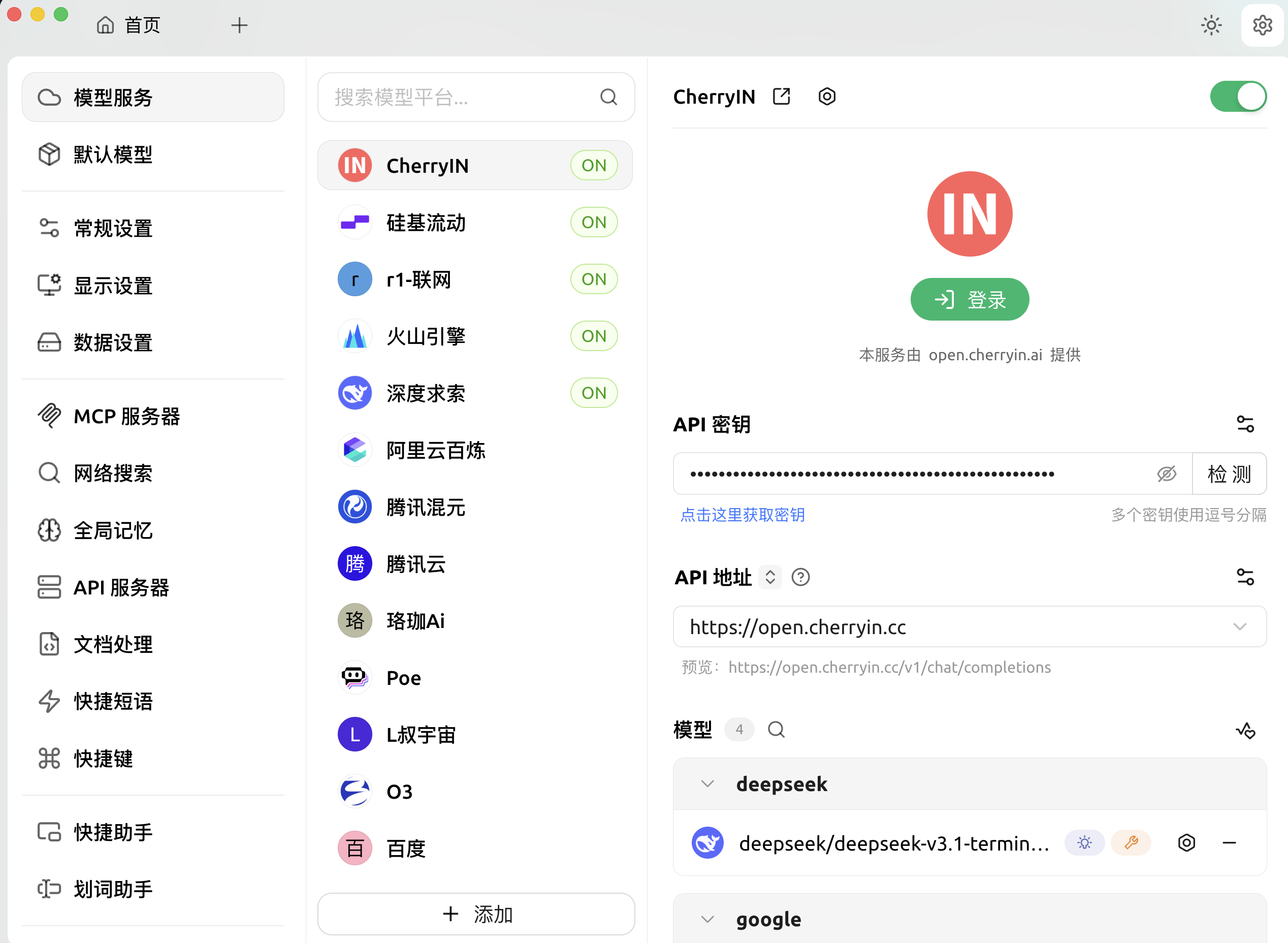Collapse the deepseek model group
Screen dimensions: 1288x943
pyautogui.click(x=707, y=784)
